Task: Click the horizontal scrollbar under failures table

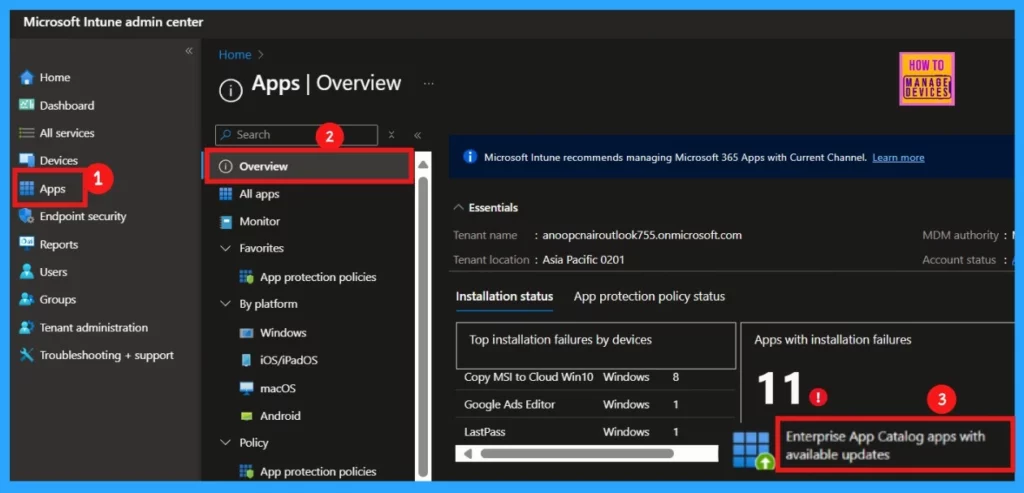Action: (577, 453)
